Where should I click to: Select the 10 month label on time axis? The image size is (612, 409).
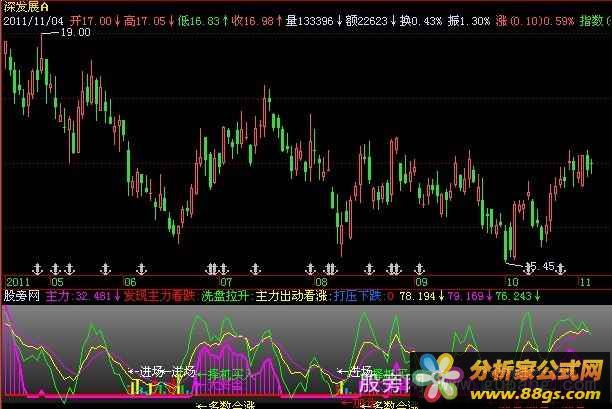512,282
